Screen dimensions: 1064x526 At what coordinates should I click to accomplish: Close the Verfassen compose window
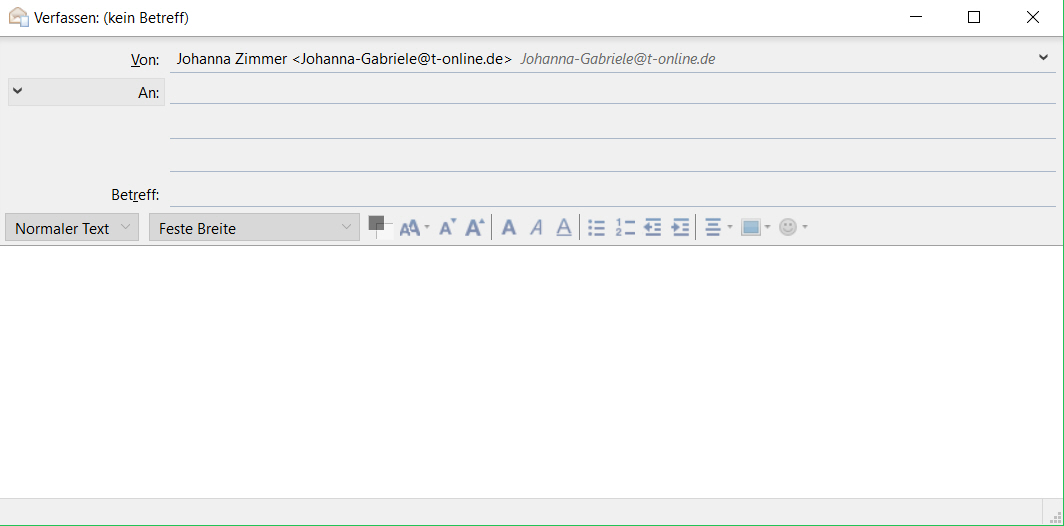1033,17
